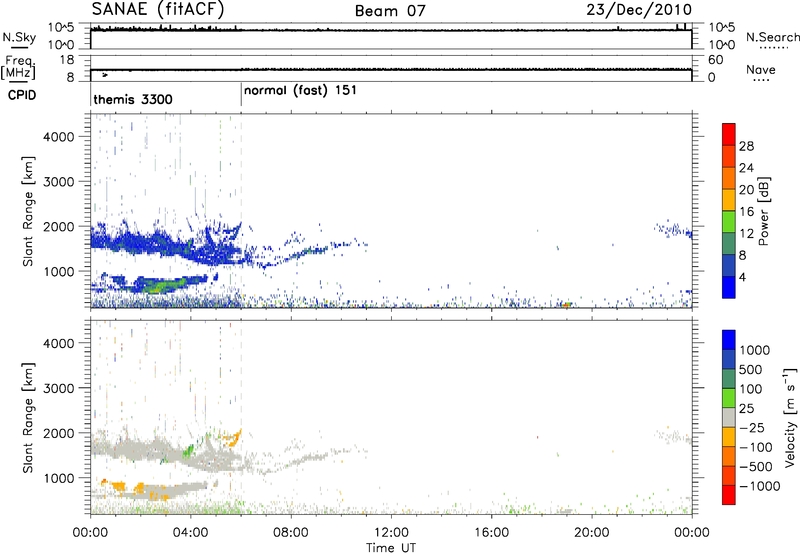The image size is (800, 554).
Task: Click the N.Sky legend label
Action: tap(19, 37)
